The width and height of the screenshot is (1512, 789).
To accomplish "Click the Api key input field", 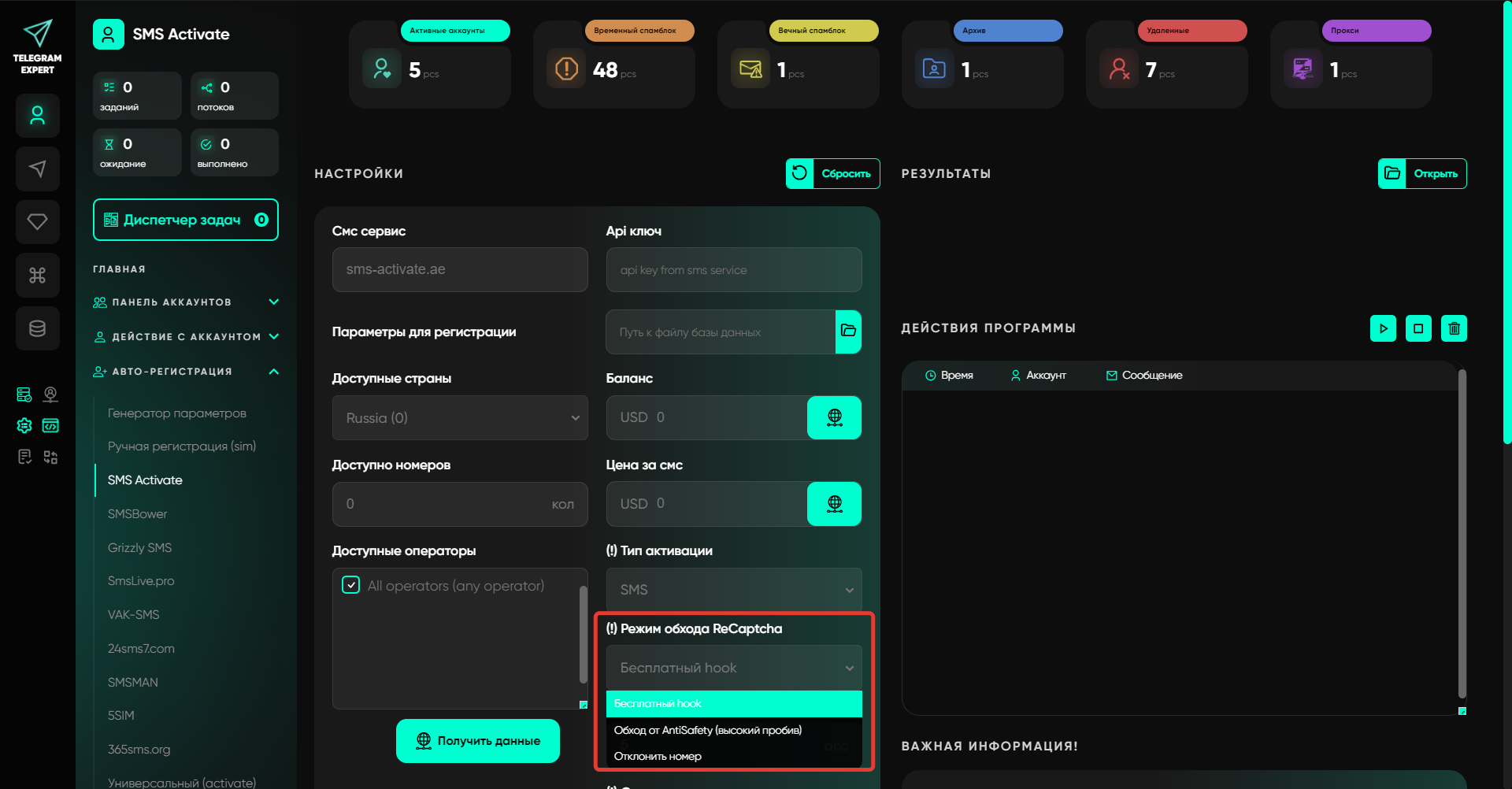I will (x=733, y=270).
